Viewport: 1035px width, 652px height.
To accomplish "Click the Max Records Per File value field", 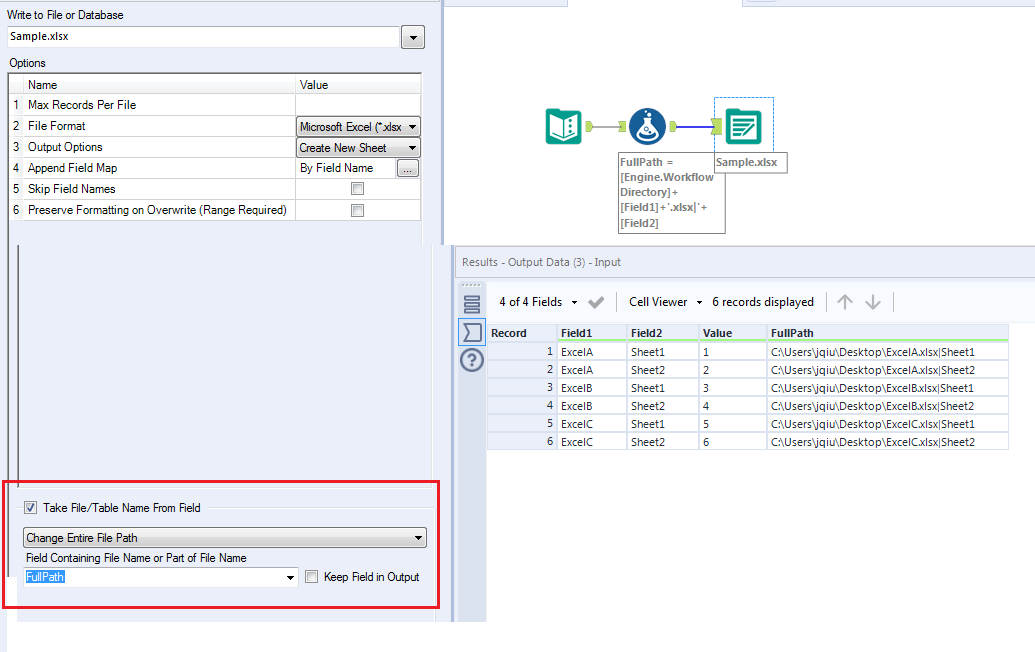I will click(x=357, y=105).
